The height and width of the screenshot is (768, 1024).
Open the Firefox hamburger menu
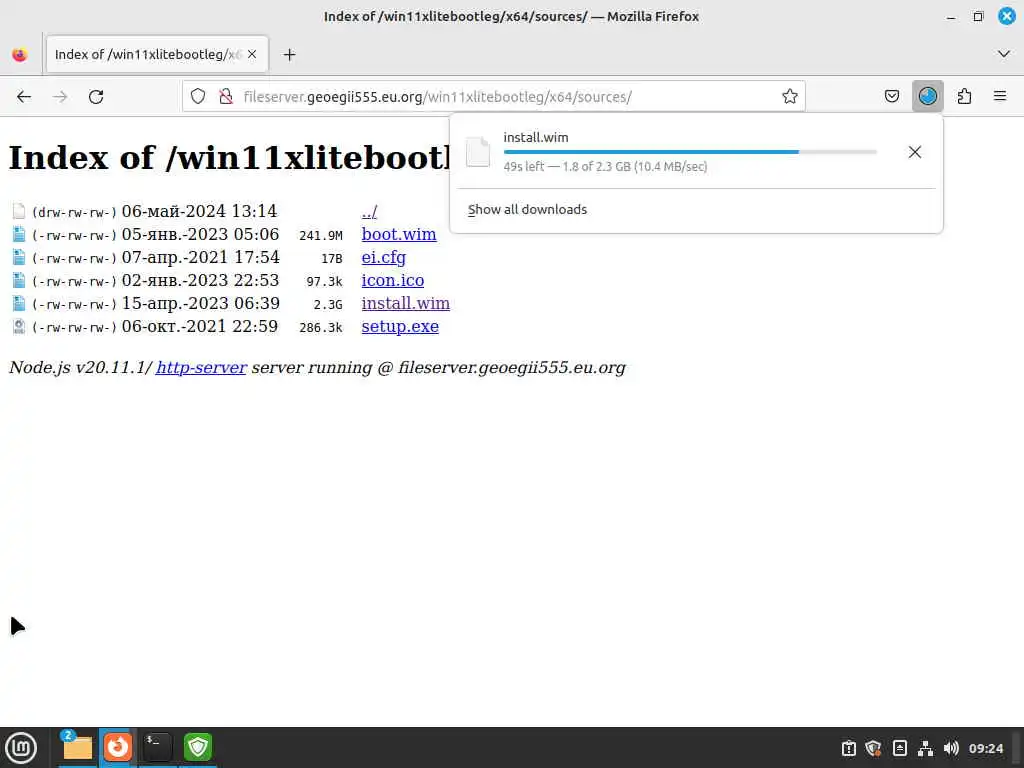(x=1000, y=97)
